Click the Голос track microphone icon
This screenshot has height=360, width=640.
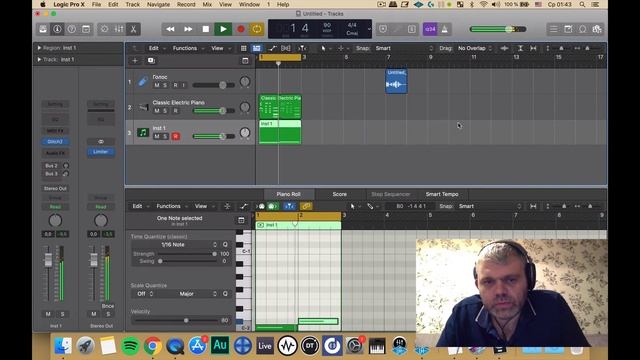[143, 82]
